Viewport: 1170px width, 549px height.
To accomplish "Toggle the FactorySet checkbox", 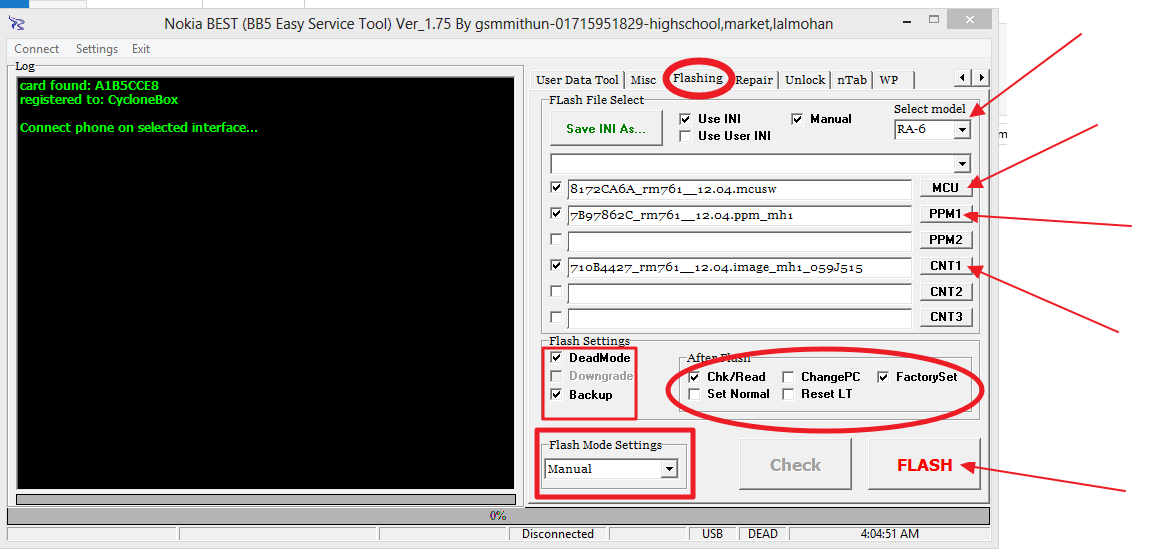I will [x=883, y=377].
